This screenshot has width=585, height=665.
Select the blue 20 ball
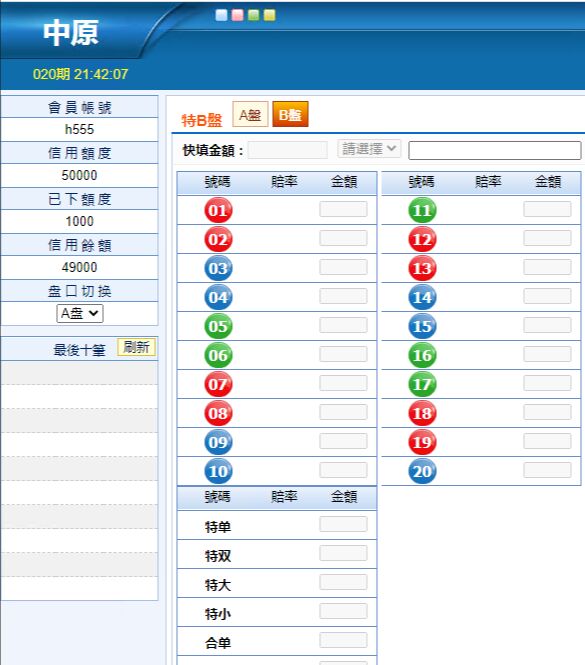pyautogui.click(x=422, y=471)
